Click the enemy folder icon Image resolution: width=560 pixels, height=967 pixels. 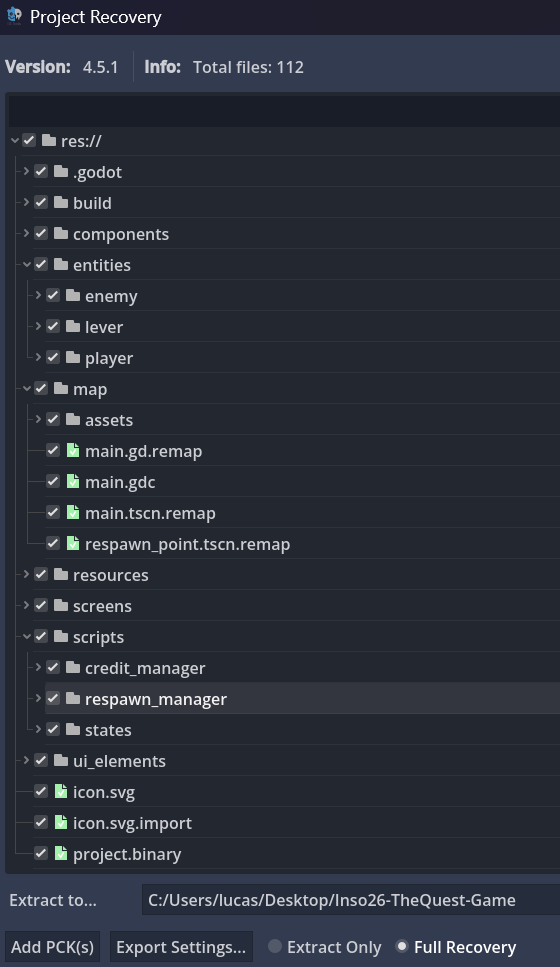(73, 295)
